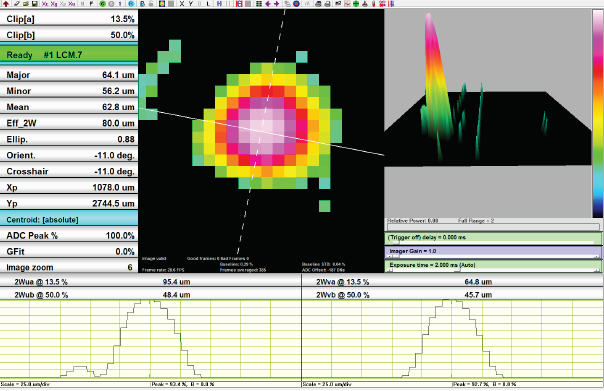The image size is (604, 391).
Task: Click the false-color beam image icon
Action: pyautogui.click(x=162, y=4)
